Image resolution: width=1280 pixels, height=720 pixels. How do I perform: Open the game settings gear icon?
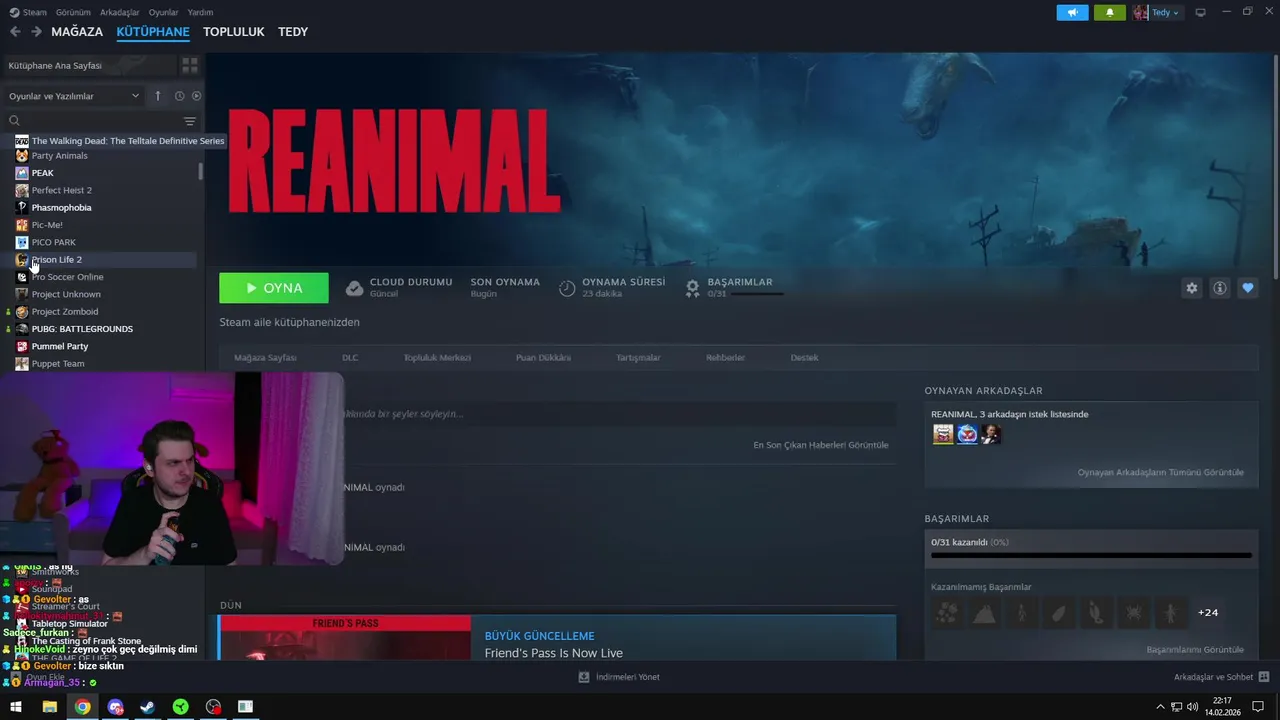[1191, 288]
